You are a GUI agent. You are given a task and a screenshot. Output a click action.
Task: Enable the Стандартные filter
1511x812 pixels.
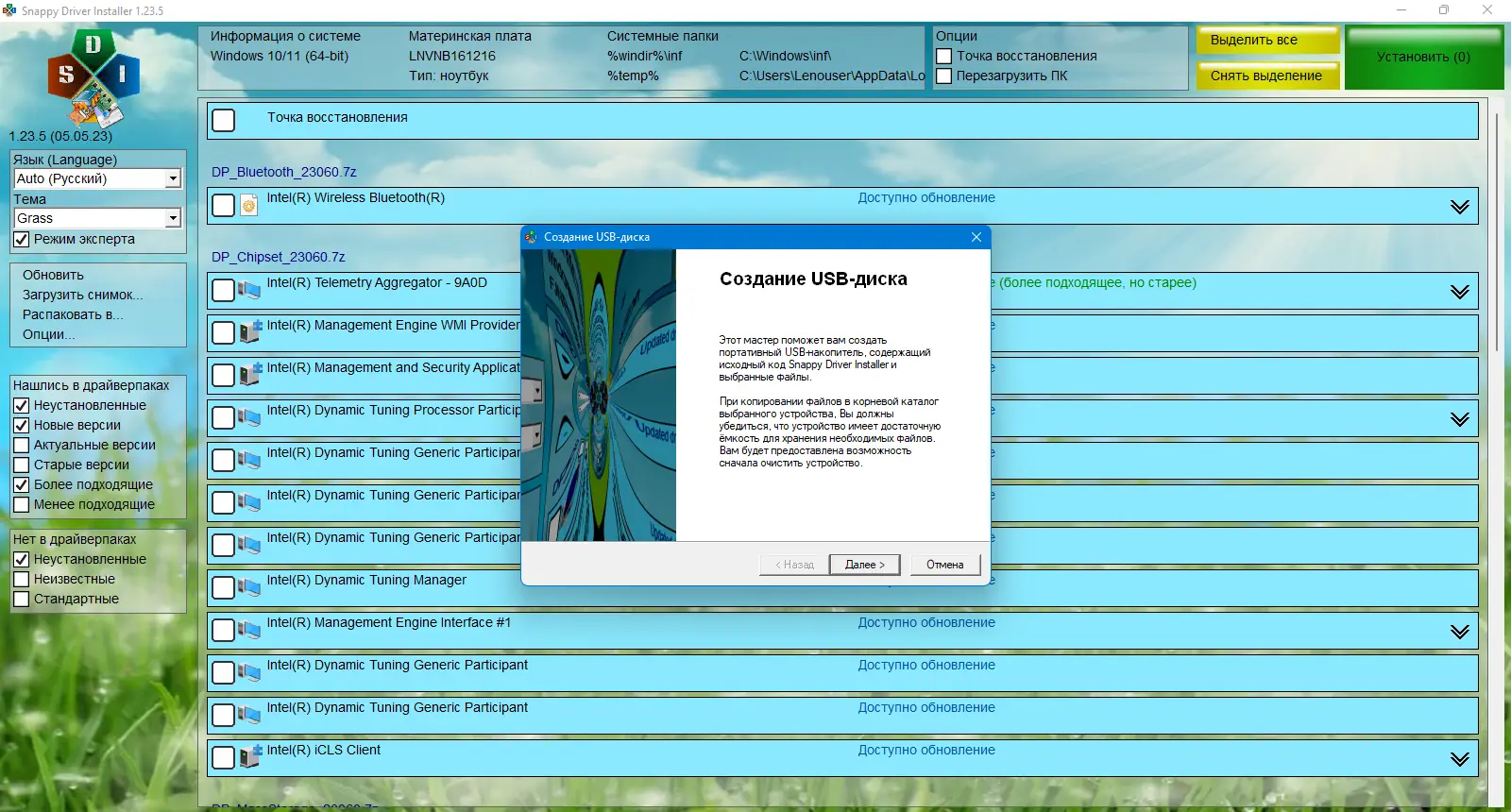[x=21, y=600]
